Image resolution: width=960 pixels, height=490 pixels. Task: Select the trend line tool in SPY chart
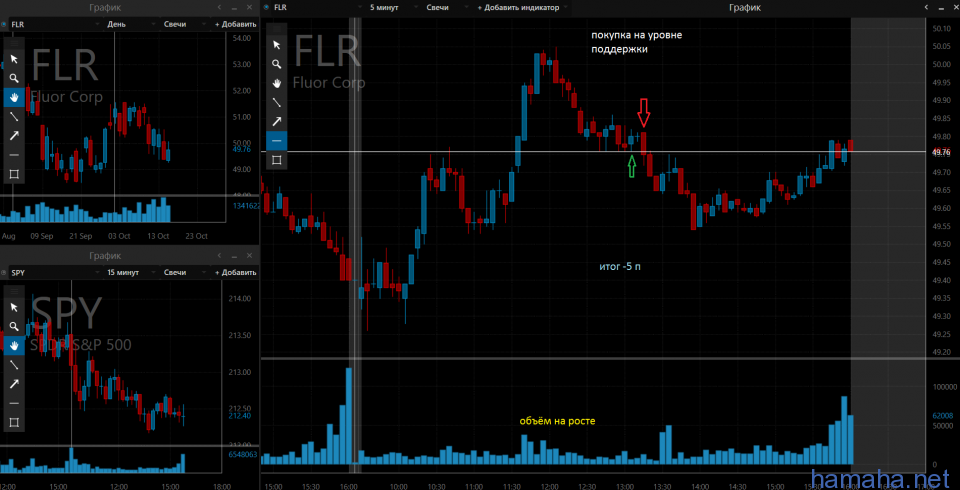pyautogui.click(x=14, y=365)
